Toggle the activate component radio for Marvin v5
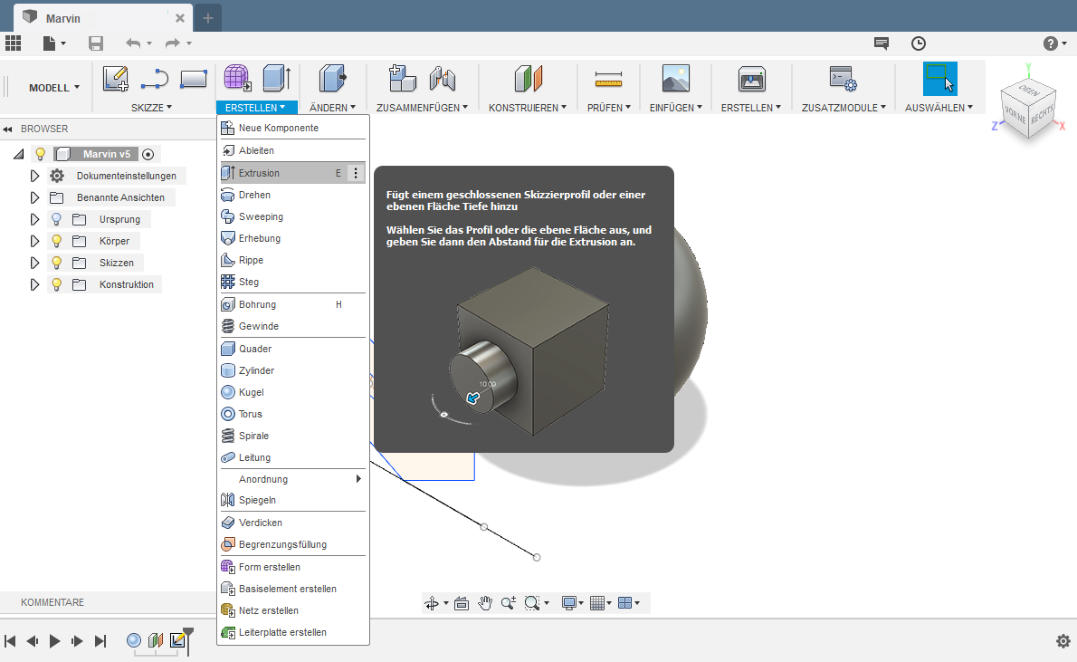 (148, 155)
